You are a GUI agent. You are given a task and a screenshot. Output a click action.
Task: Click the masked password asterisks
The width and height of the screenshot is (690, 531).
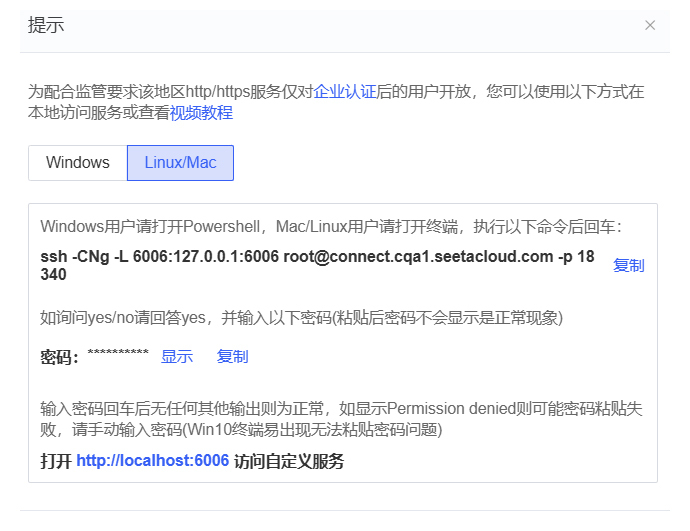118,353
